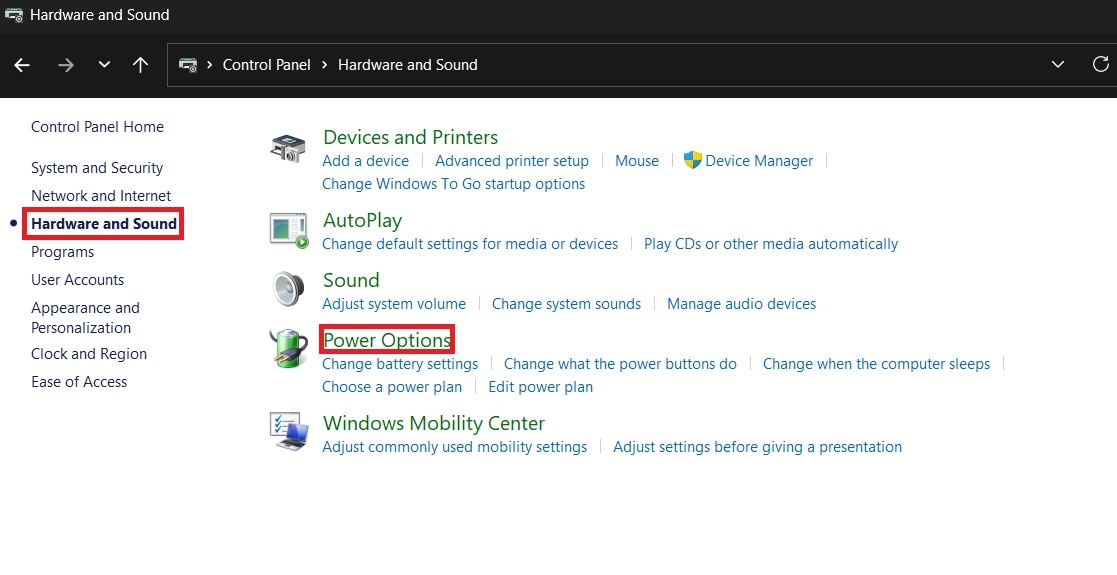
Task: Select Control Panel in the breadcrumb
Action: tap(266, 65)
